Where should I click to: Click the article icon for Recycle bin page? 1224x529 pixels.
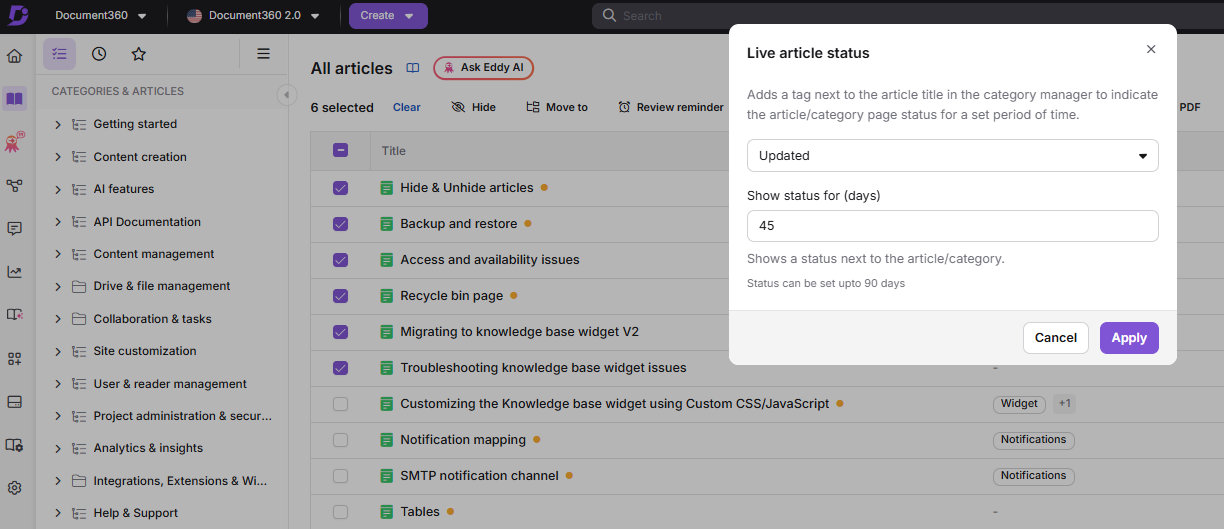387,296
